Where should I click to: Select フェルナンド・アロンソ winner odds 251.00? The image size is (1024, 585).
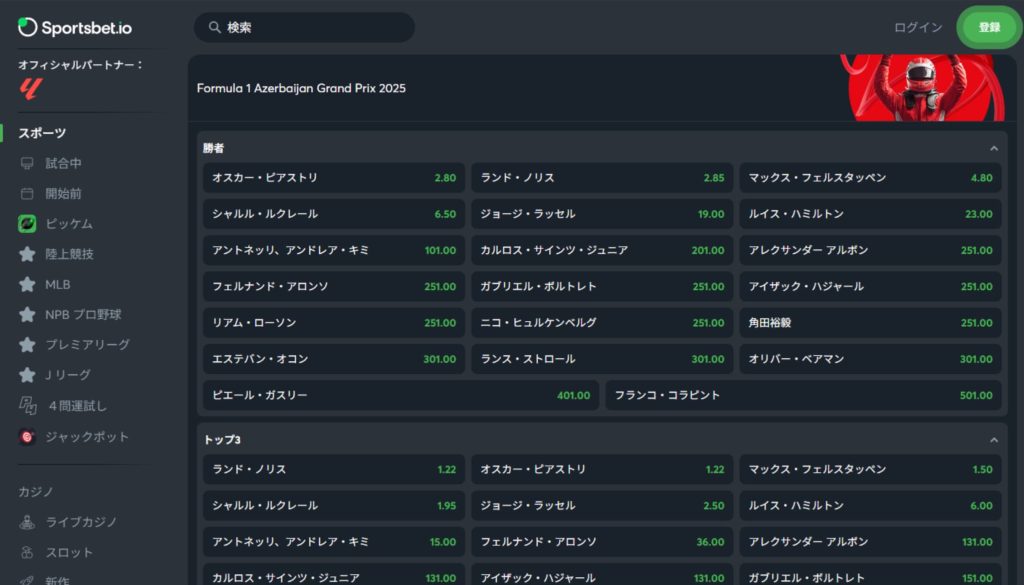[334, 287]
